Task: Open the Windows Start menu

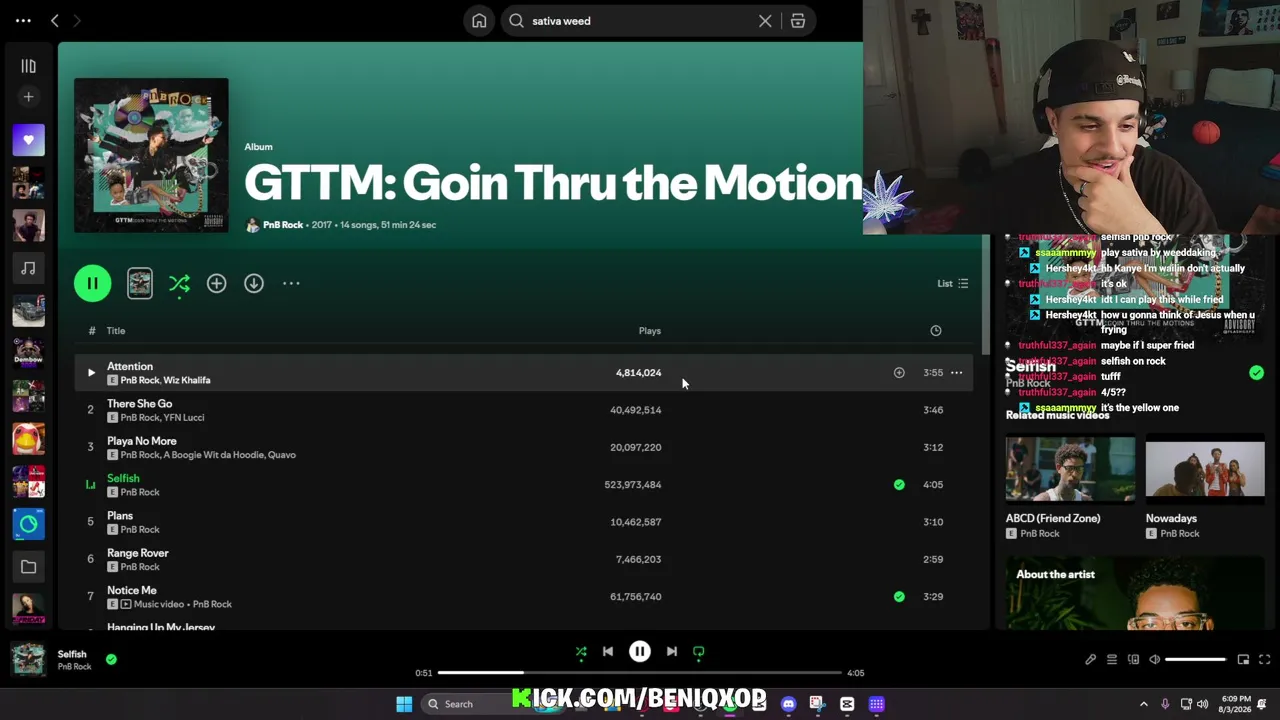Action: (404, 704)
